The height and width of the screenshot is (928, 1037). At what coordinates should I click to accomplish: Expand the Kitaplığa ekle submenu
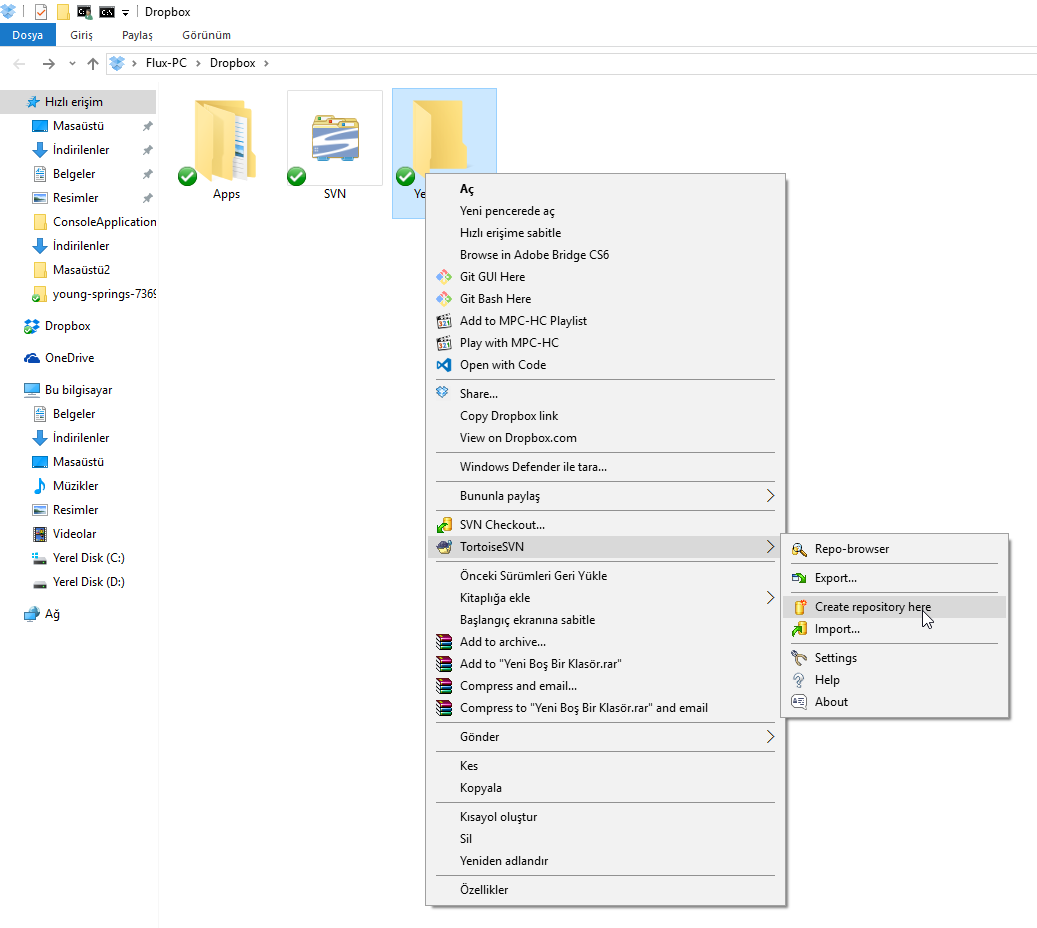click(x=770, y=597)
